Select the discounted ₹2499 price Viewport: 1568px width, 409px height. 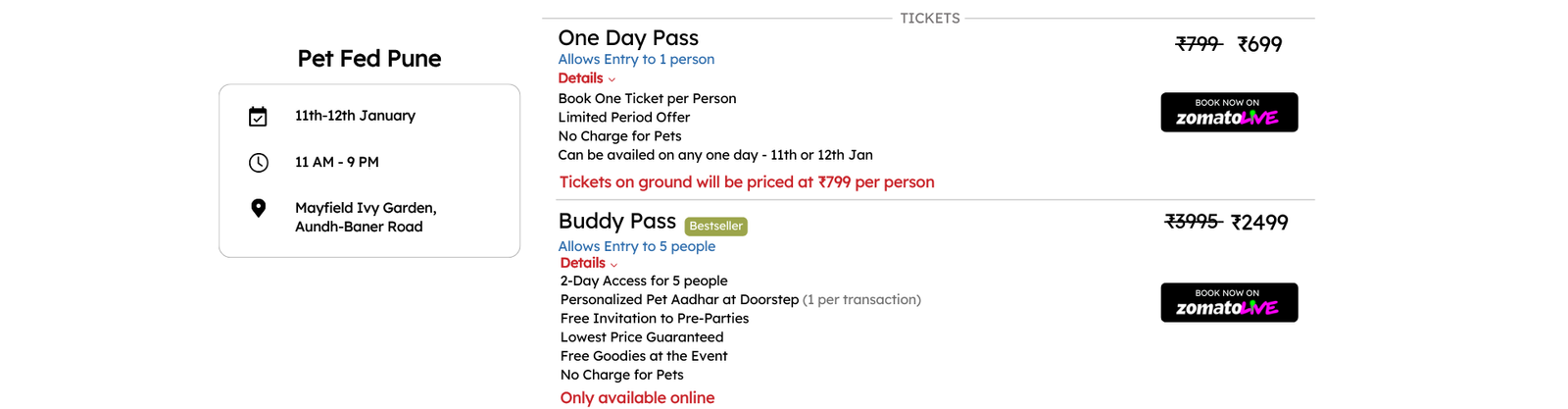(1259, 223)
